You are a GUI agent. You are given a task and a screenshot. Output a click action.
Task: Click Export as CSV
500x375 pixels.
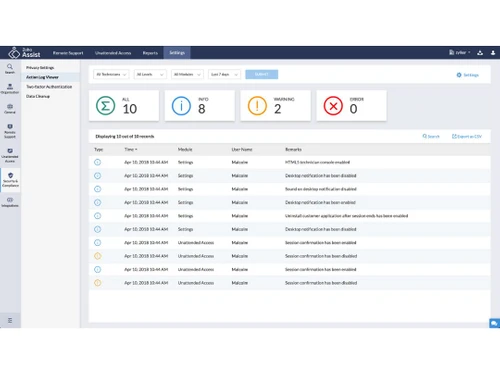467,136
